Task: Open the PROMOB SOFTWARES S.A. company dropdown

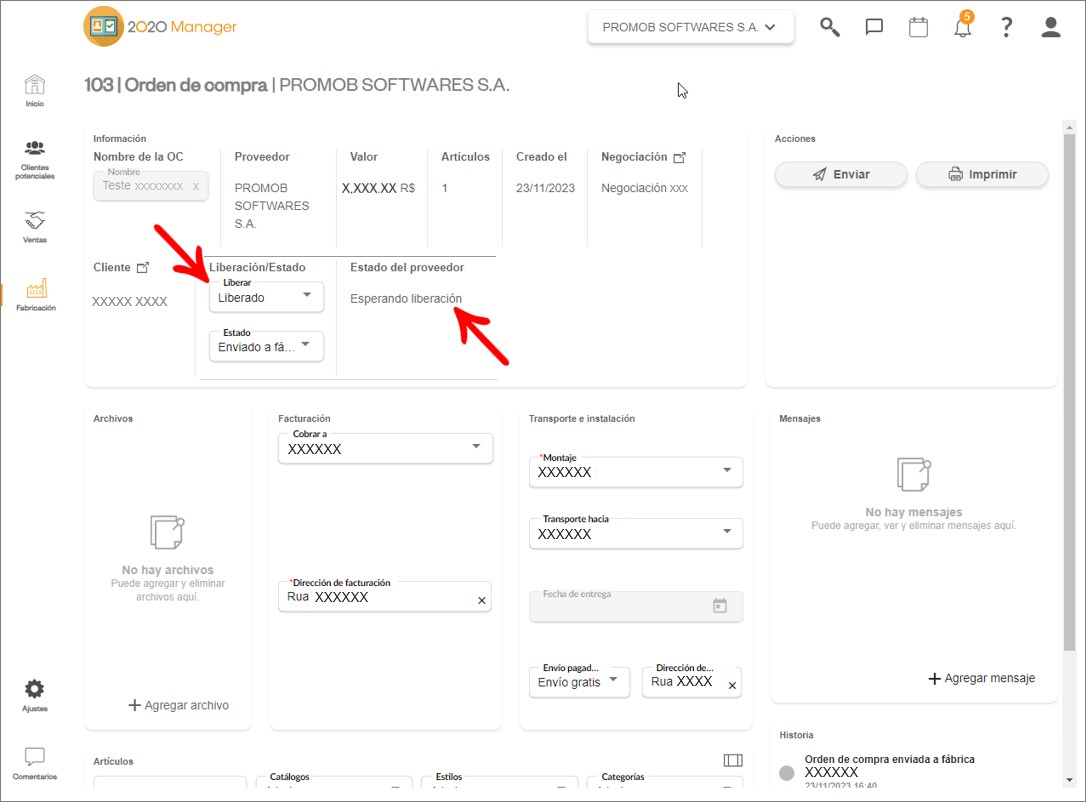Action: pos(691,27)
